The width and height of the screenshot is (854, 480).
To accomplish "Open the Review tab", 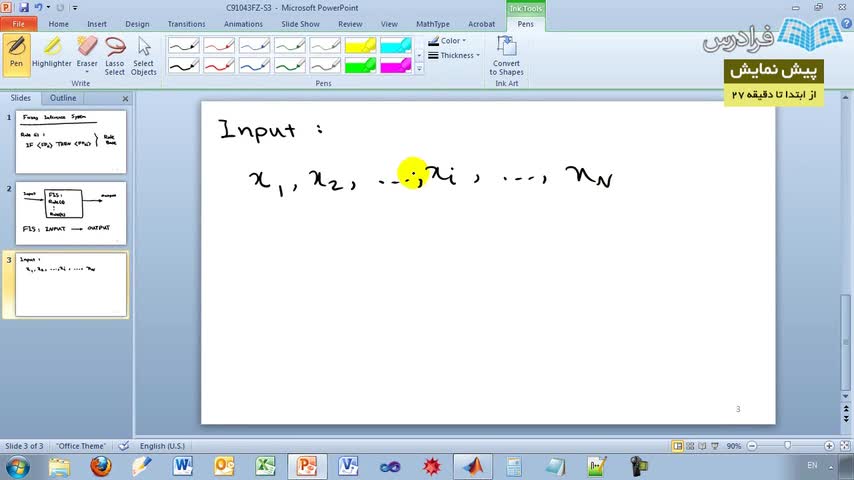I will [350, 24].
